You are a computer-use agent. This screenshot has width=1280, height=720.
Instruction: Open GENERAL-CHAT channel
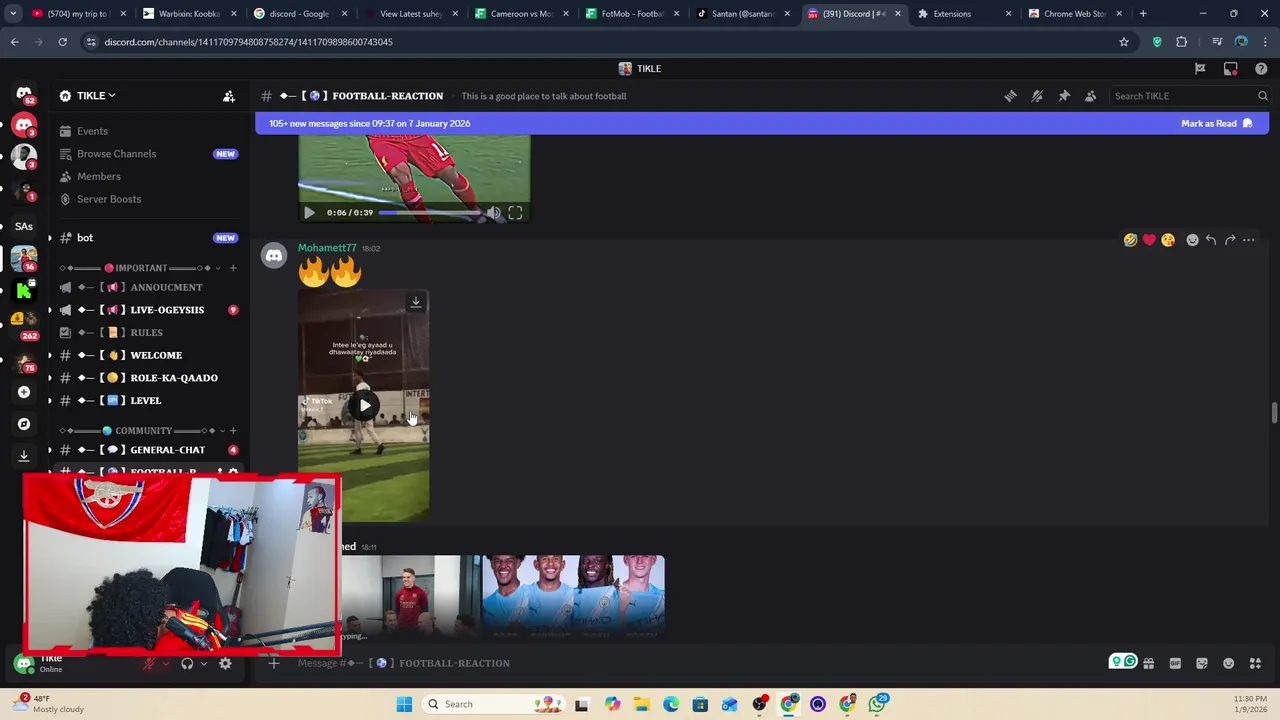click(148, 450)
